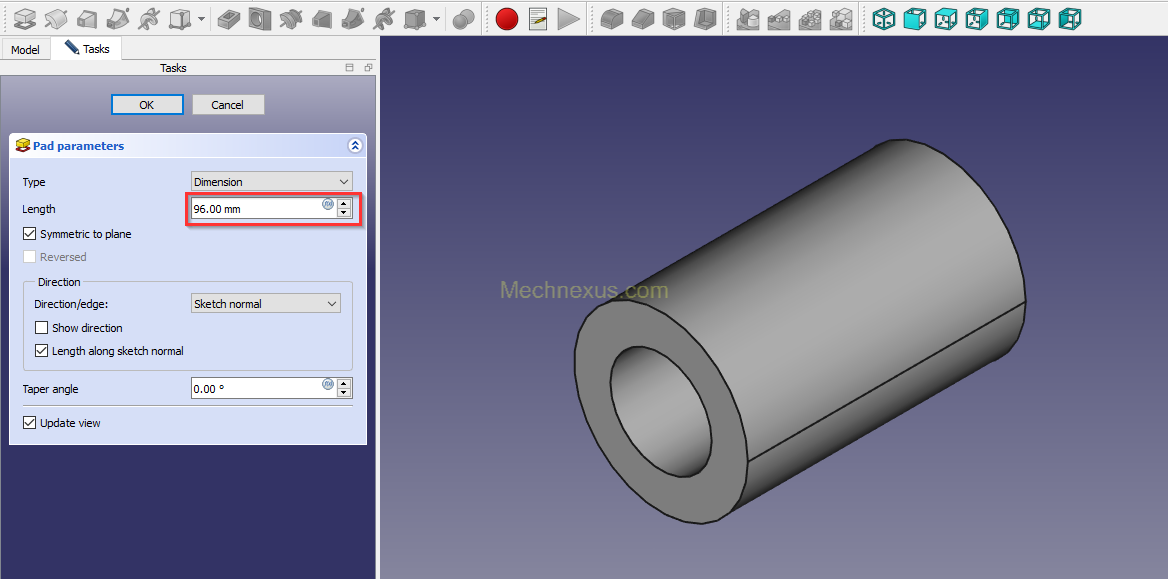Open the macros dialog notepad icon
The image size is (1168, 579).
(x=538, y=18)
